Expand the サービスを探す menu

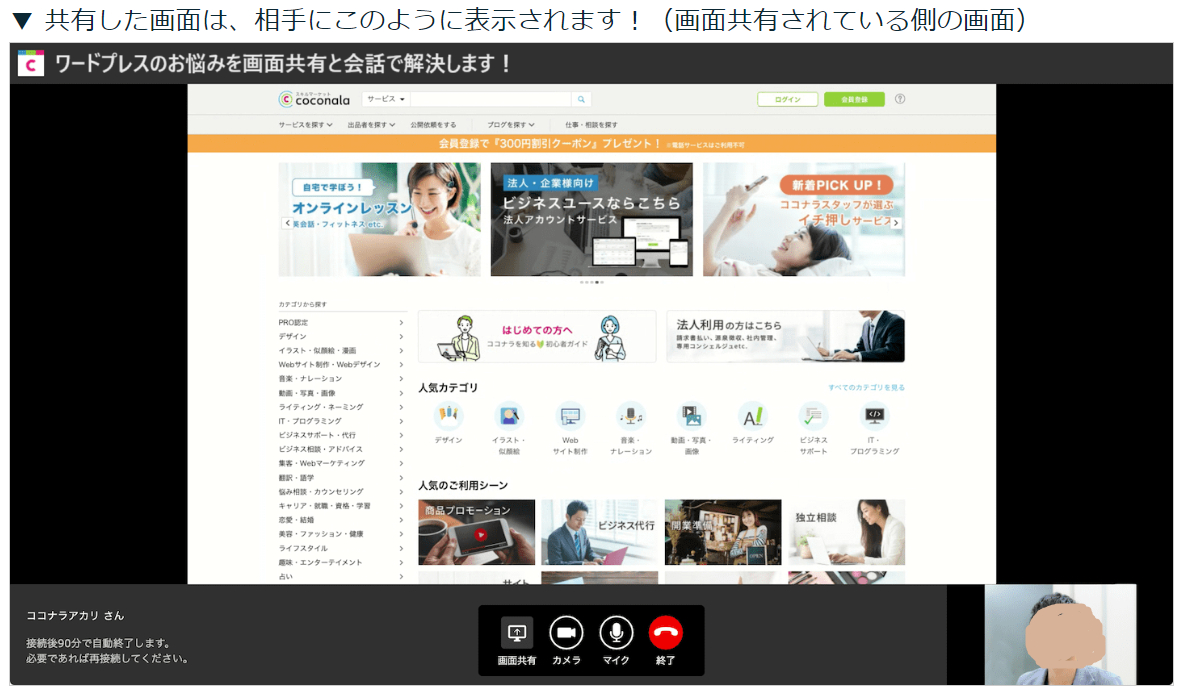(x=305, y=123)
